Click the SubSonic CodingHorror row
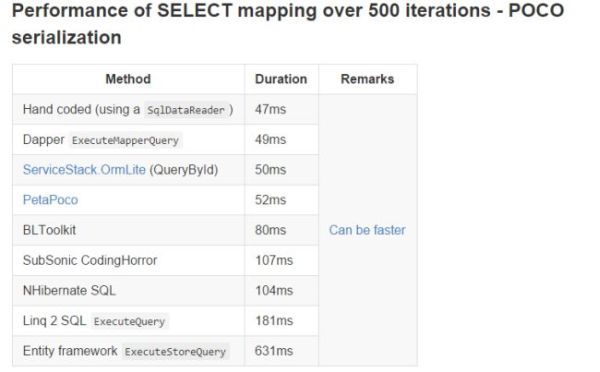The height and width of the screenshot is (372, 600). [x=166, y=260]
